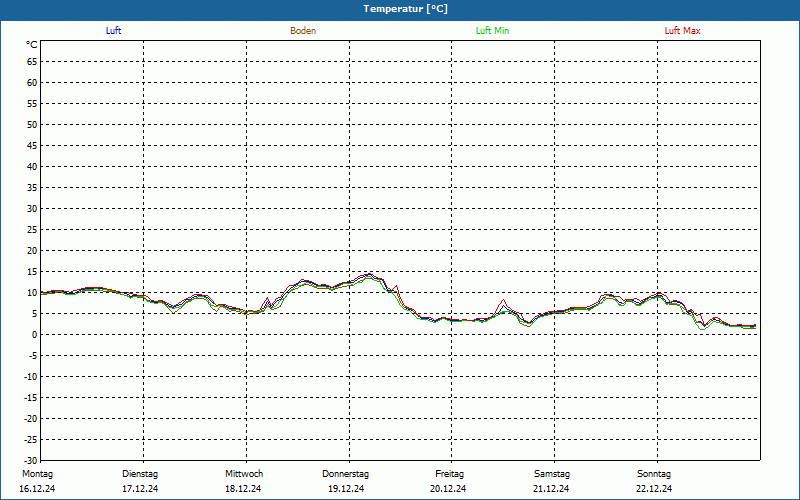This screenshot has height=500, width=800.
Task: Click the Mittwoch axis label
Action: 244,474
